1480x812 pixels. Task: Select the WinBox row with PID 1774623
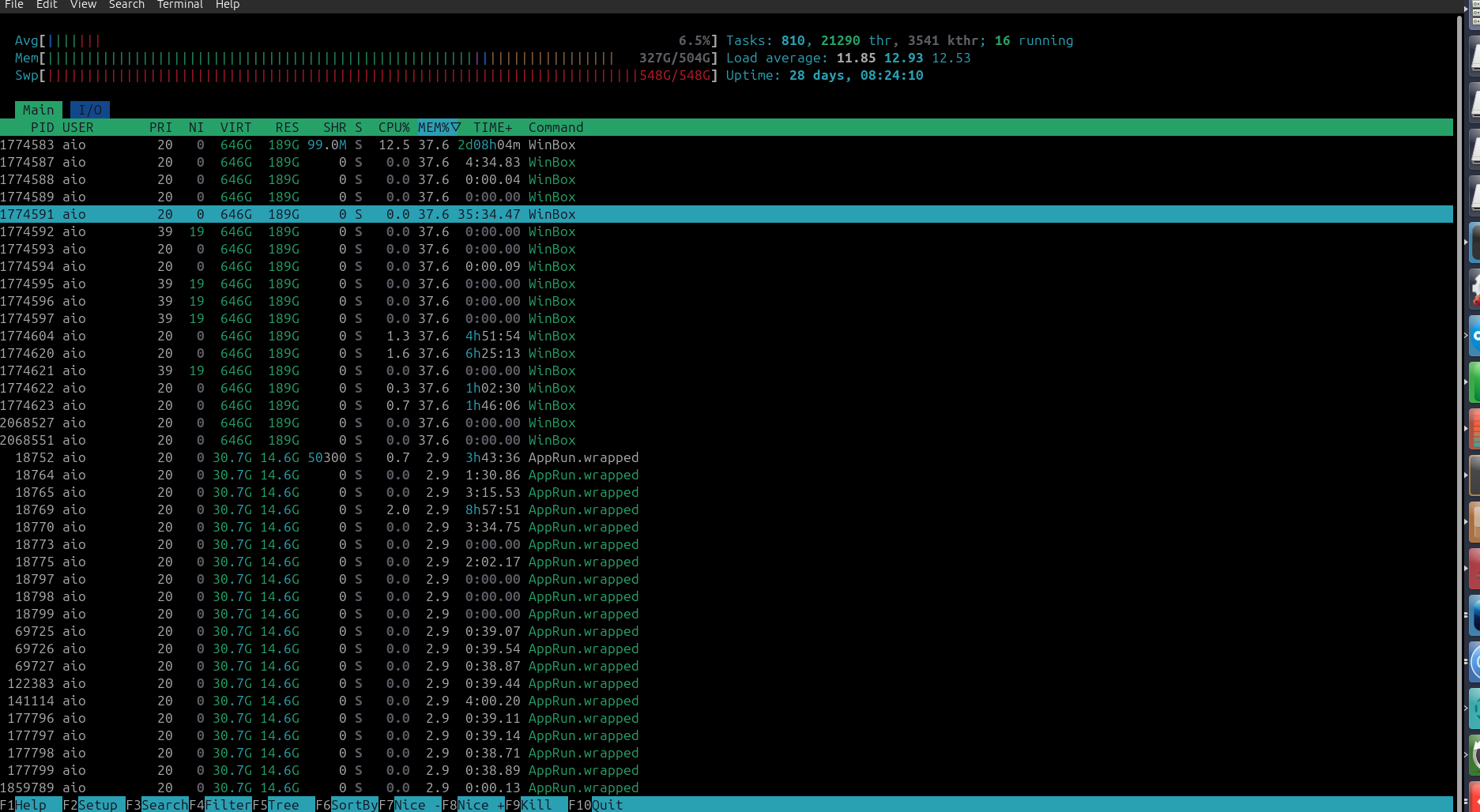(x=726, y=405)
